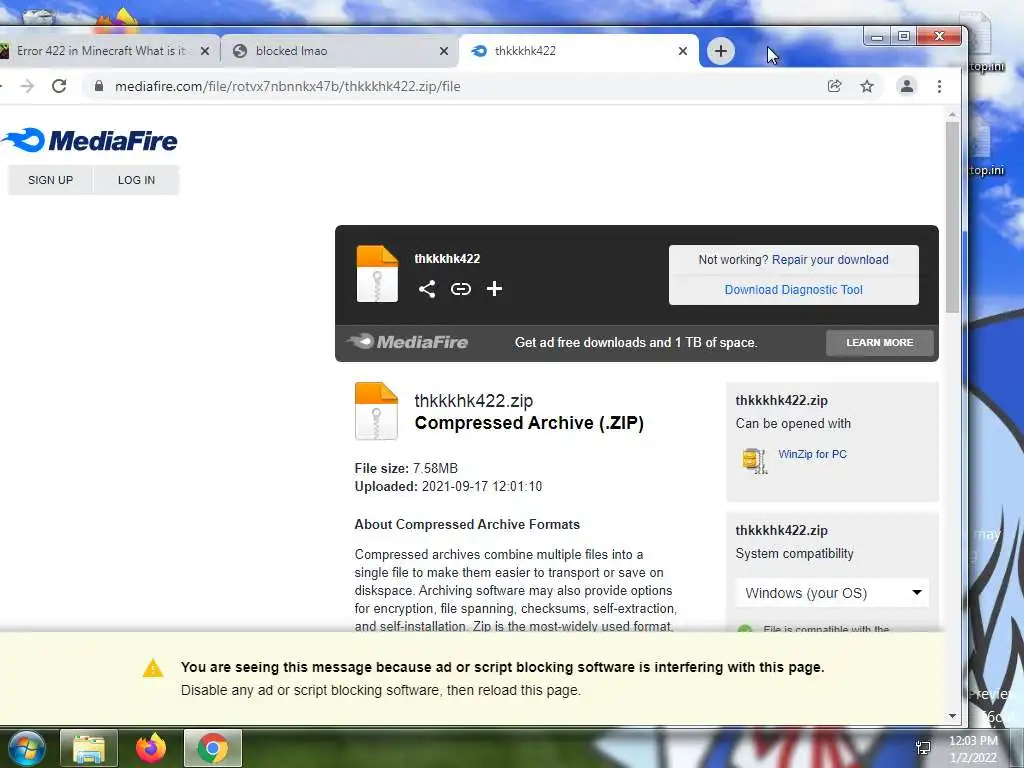Click the address bar URL field
The image size is (1024, 768).
(x=457, y=86)
